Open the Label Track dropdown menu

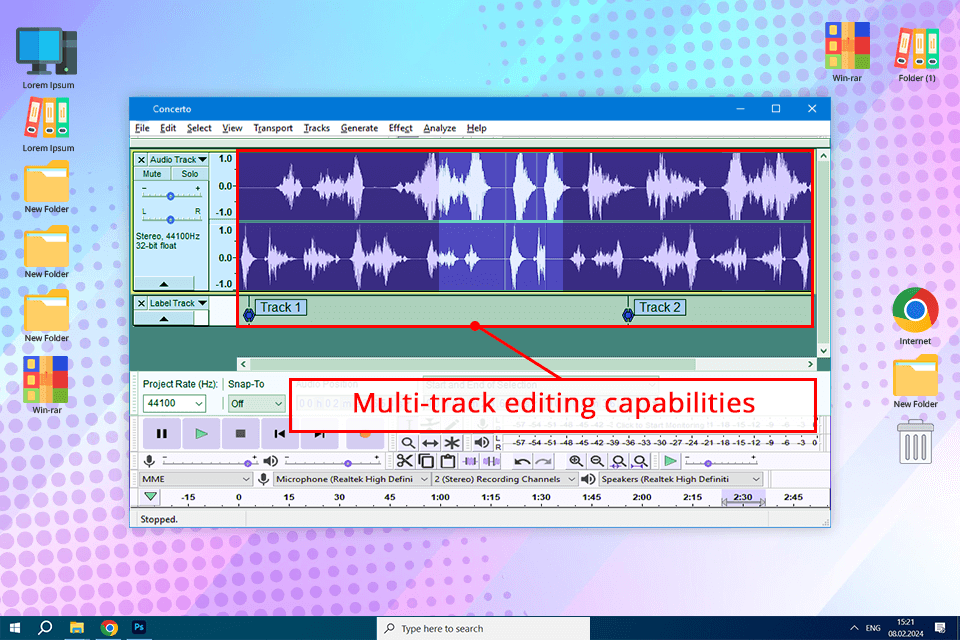point(178,303)
